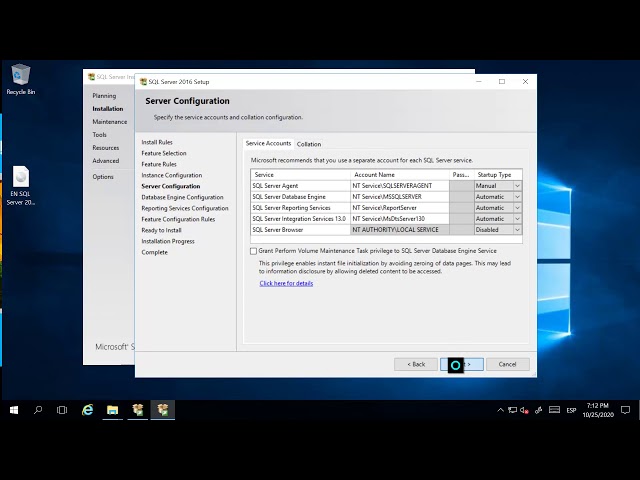Open SQL Server Browser startup type dropdown
Screen dimensions: 640x480
coord(517,230)
